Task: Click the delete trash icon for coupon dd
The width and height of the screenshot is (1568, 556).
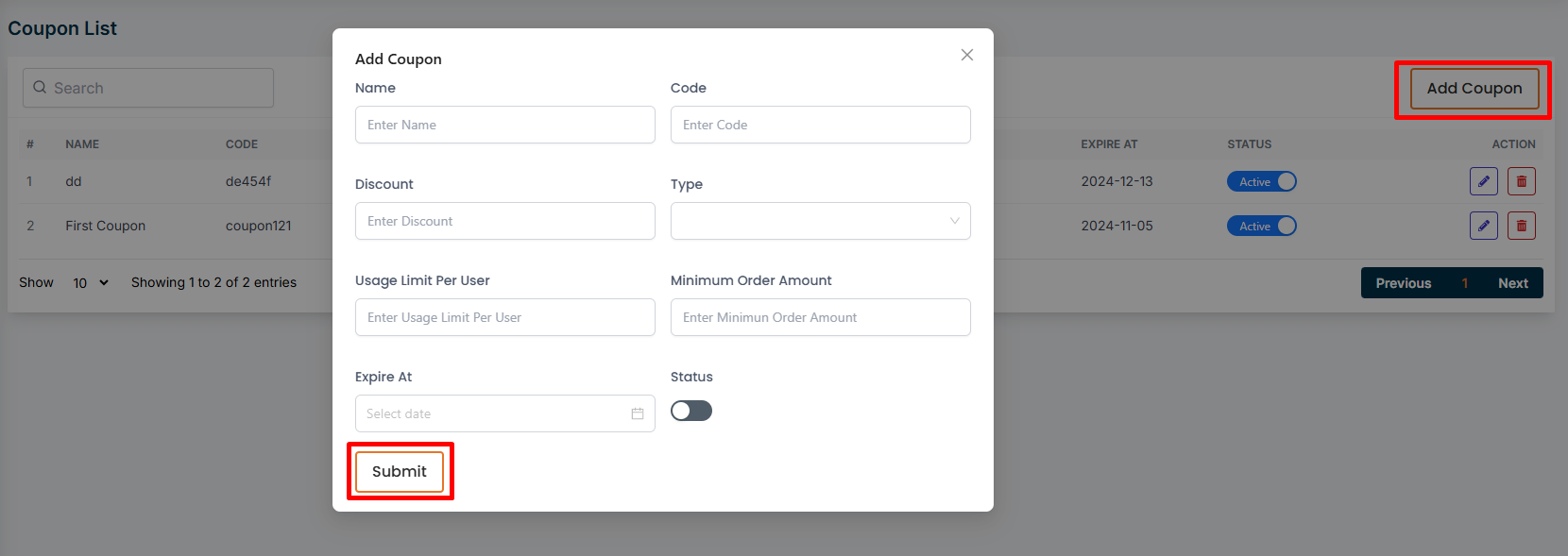Action: point(1521,181)
